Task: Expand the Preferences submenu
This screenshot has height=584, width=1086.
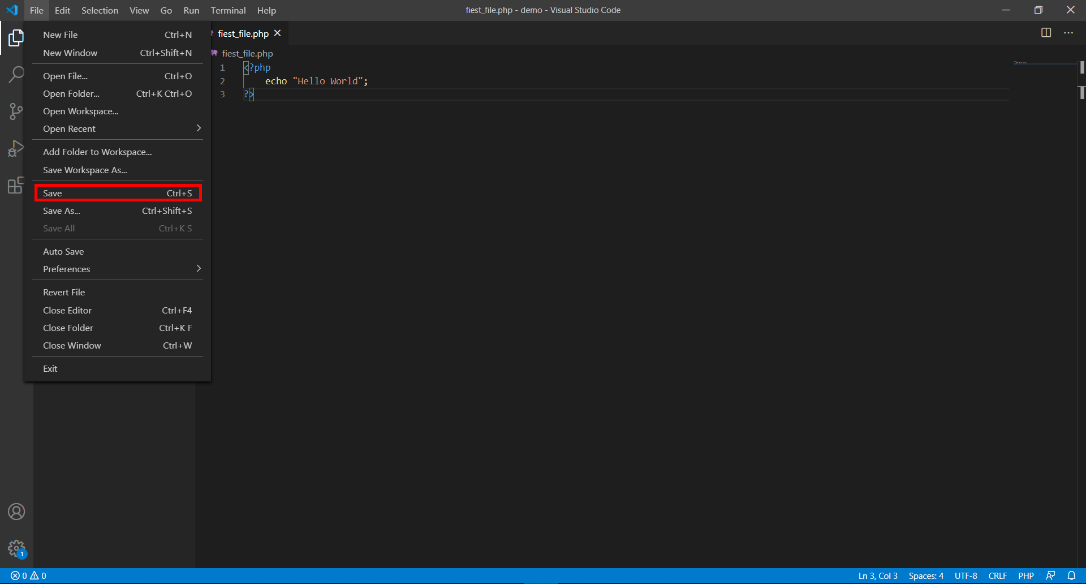Action: tap(117, 268)
